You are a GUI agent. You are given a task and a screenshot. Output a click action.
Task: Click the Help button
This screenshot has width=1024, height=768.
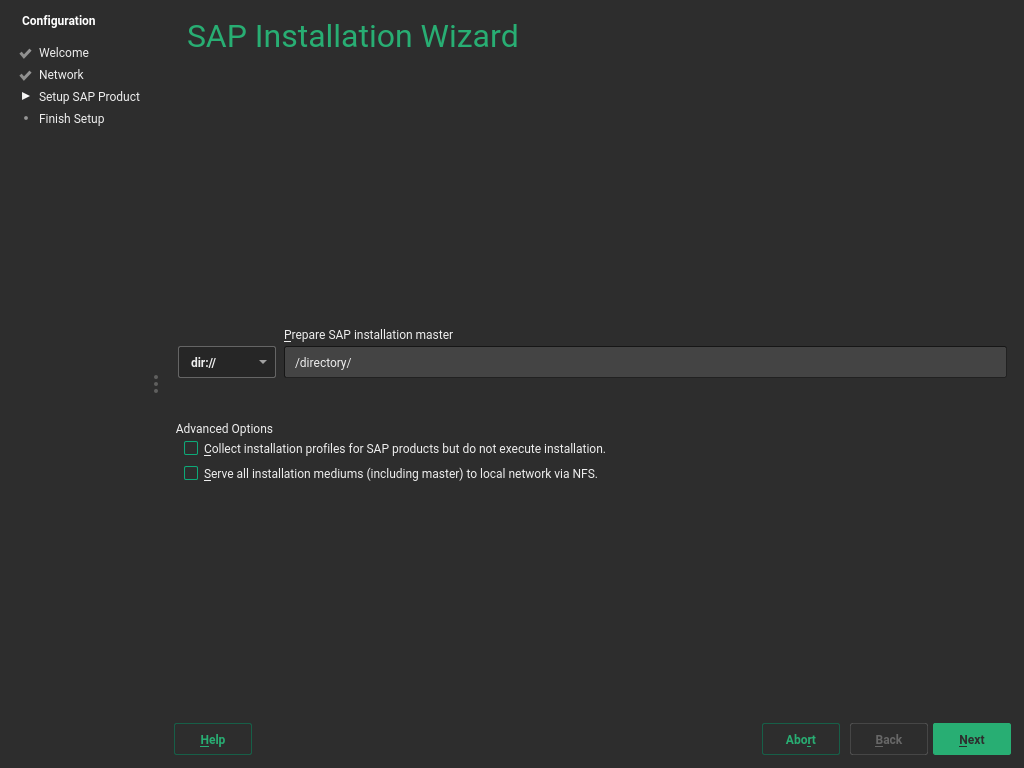pos(212,739)
